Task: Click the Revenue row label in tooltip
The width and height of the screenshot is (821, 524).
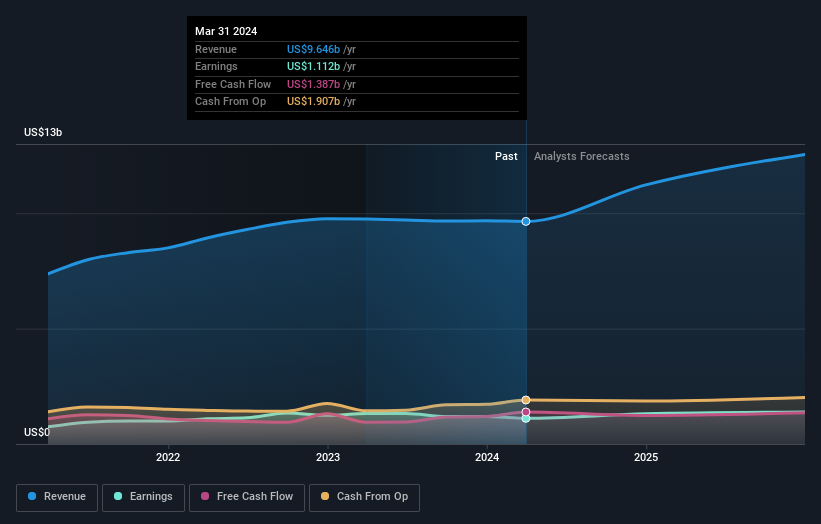Action: [216, 49]
